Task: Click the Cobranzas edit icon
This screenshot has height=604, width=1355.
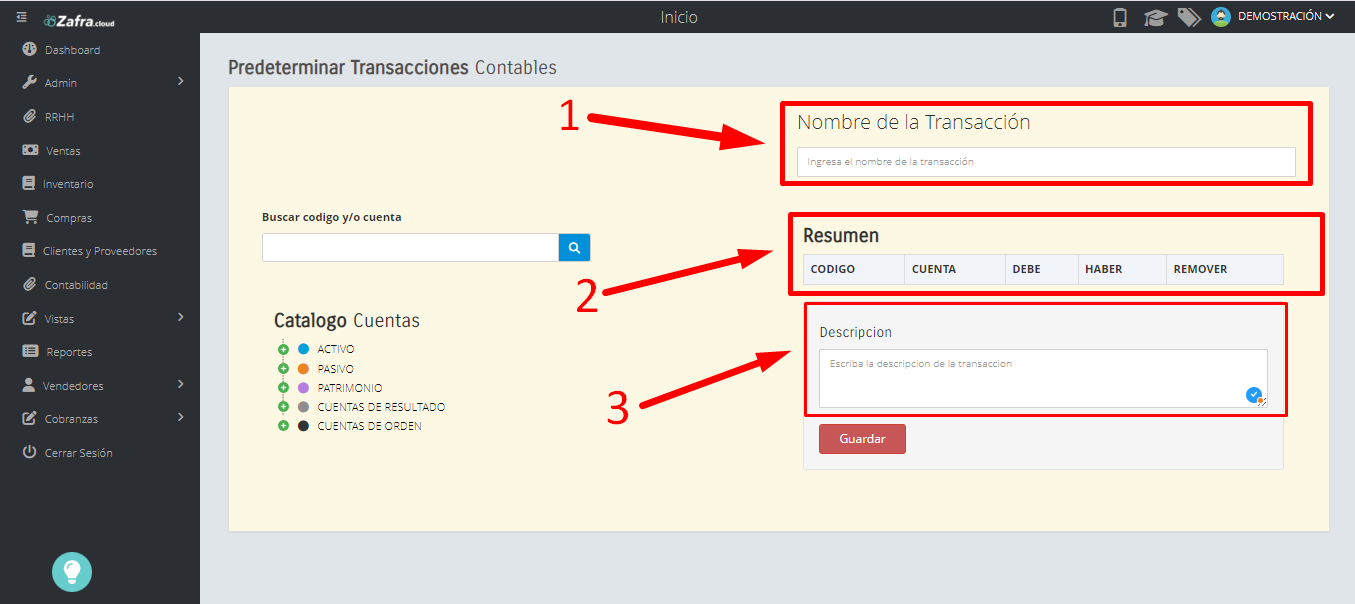Action: 29,418
